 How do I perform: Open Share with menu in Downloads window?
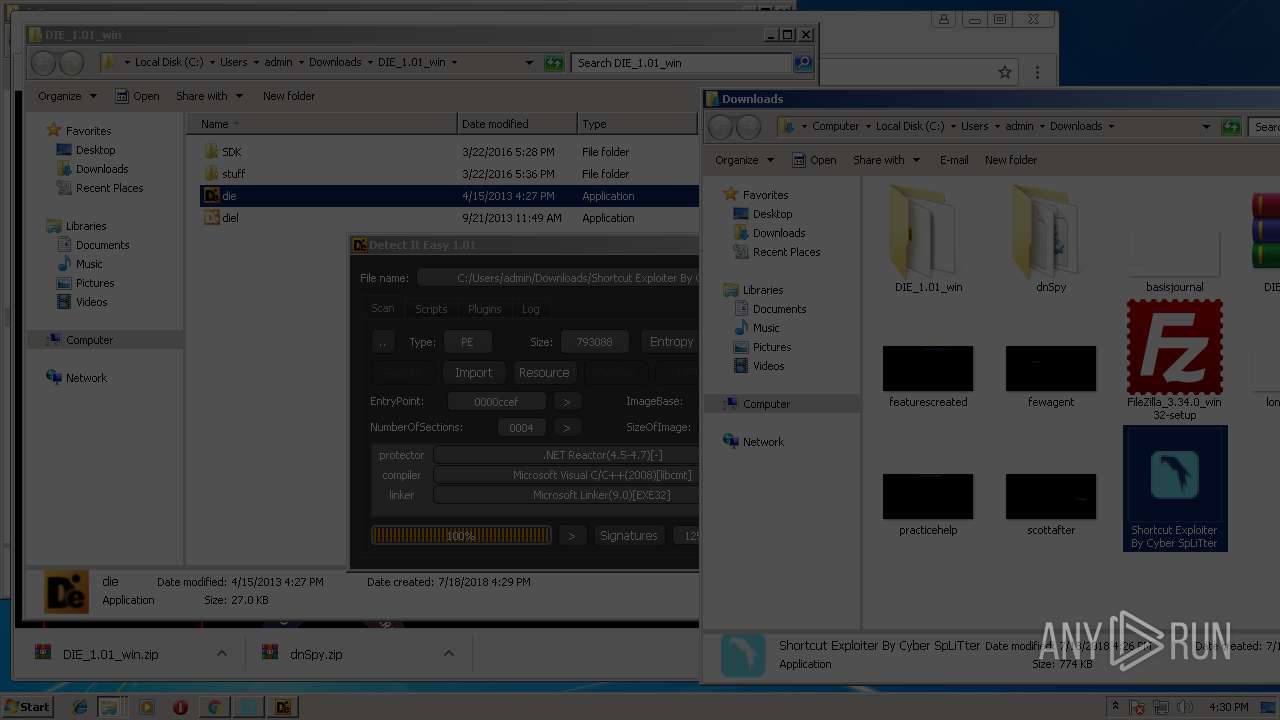(x=886, y=160)
